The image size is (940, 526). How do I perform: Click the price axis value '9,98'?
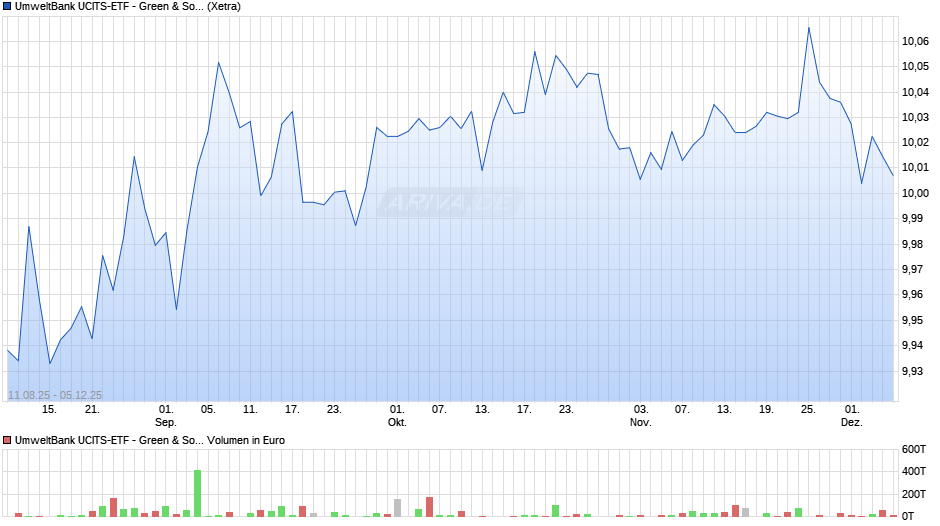[x=912, y=244]
